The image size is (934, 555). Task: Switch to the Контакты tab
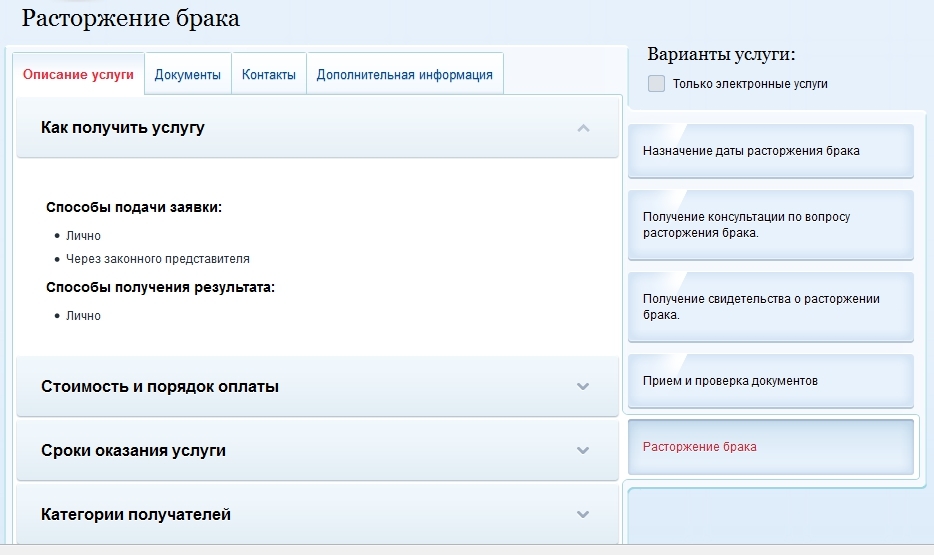[x=269, y=74]
